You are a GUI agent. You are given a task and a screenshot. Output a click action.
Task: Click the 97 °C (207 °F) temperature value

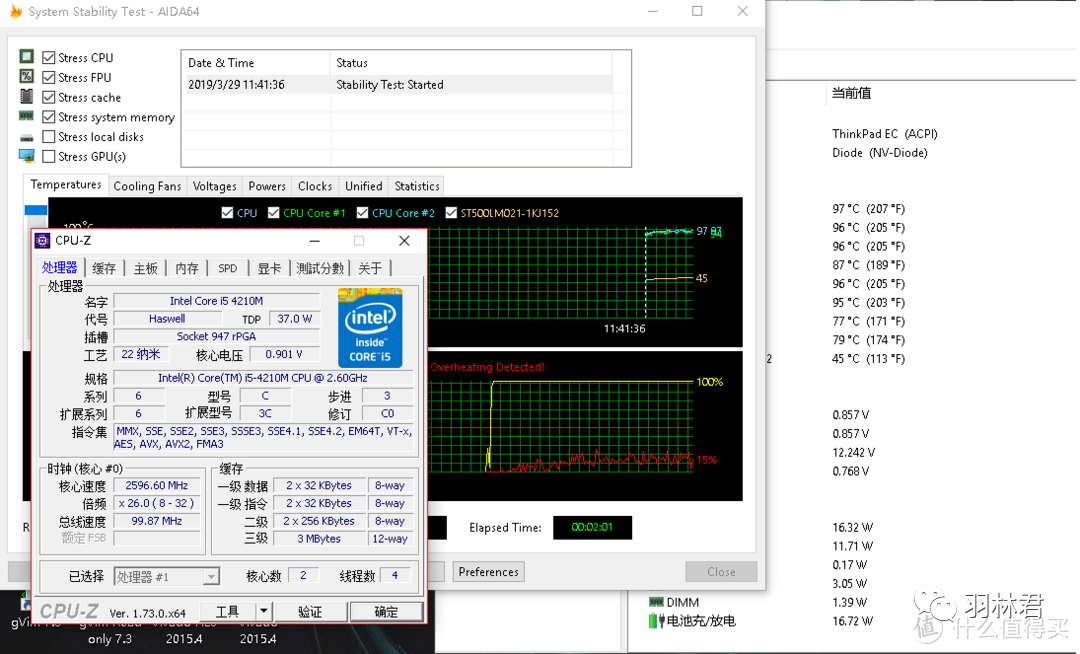tap(868, 209)
